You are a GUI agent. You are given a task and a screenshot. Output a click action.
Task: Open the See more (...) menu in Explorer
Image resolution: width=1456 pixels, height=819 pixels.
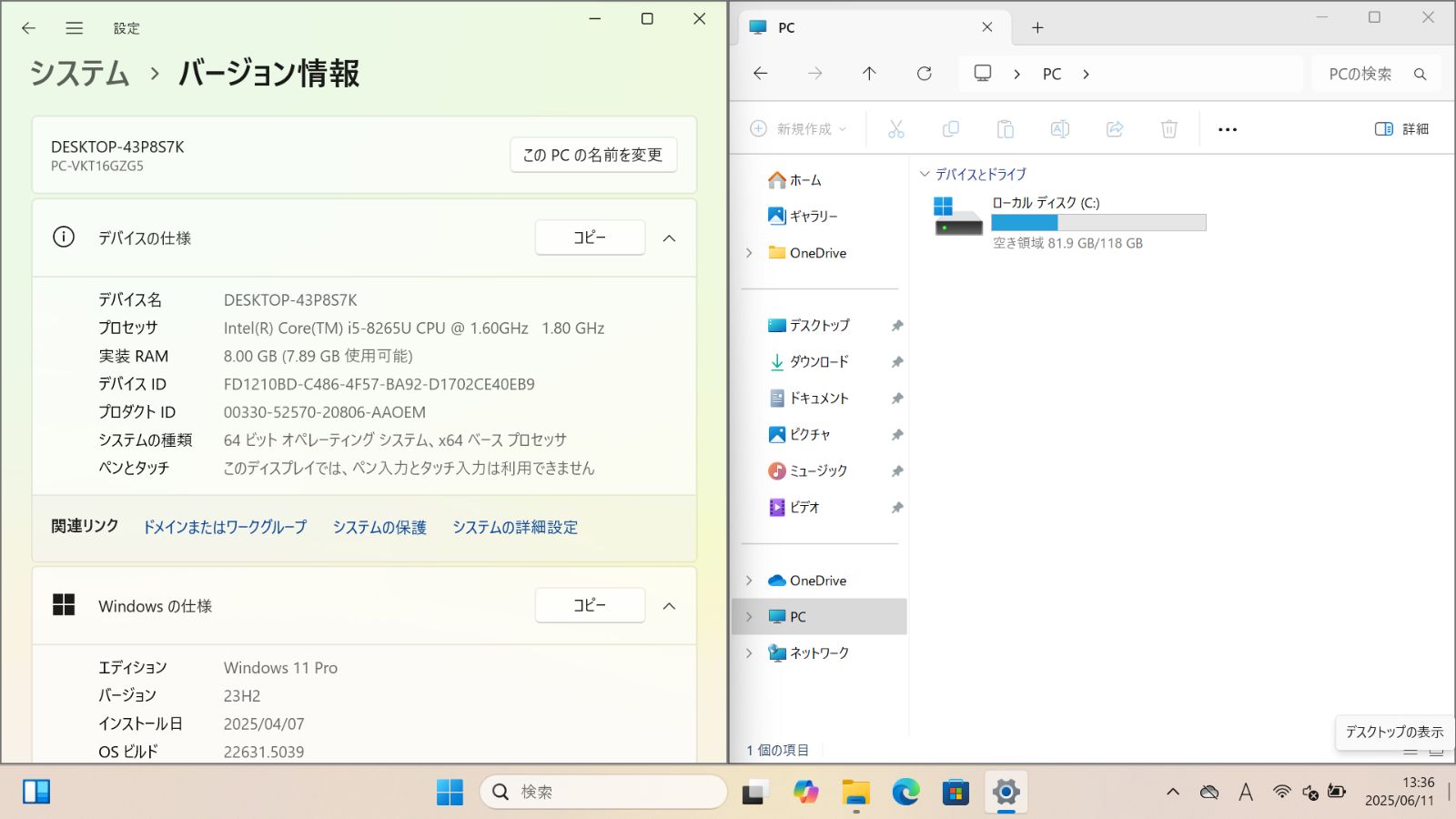[1228, 129]
